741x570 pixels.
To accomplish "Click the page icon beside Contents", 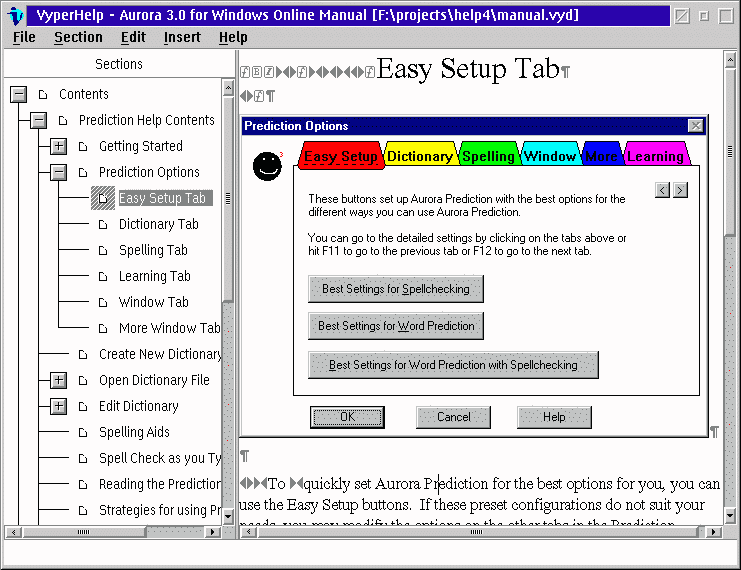I will [x=43, y=95].
